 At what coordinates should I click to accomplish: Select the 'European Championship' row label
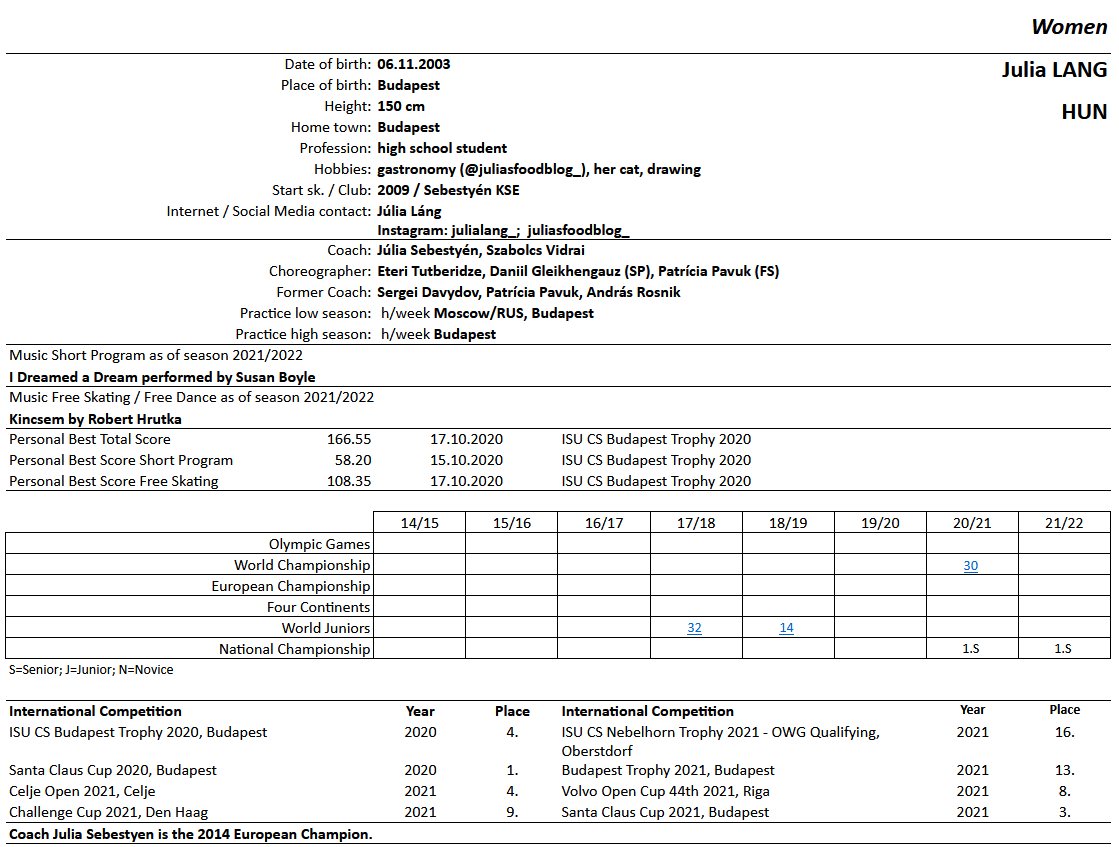[x=290, y=587]
